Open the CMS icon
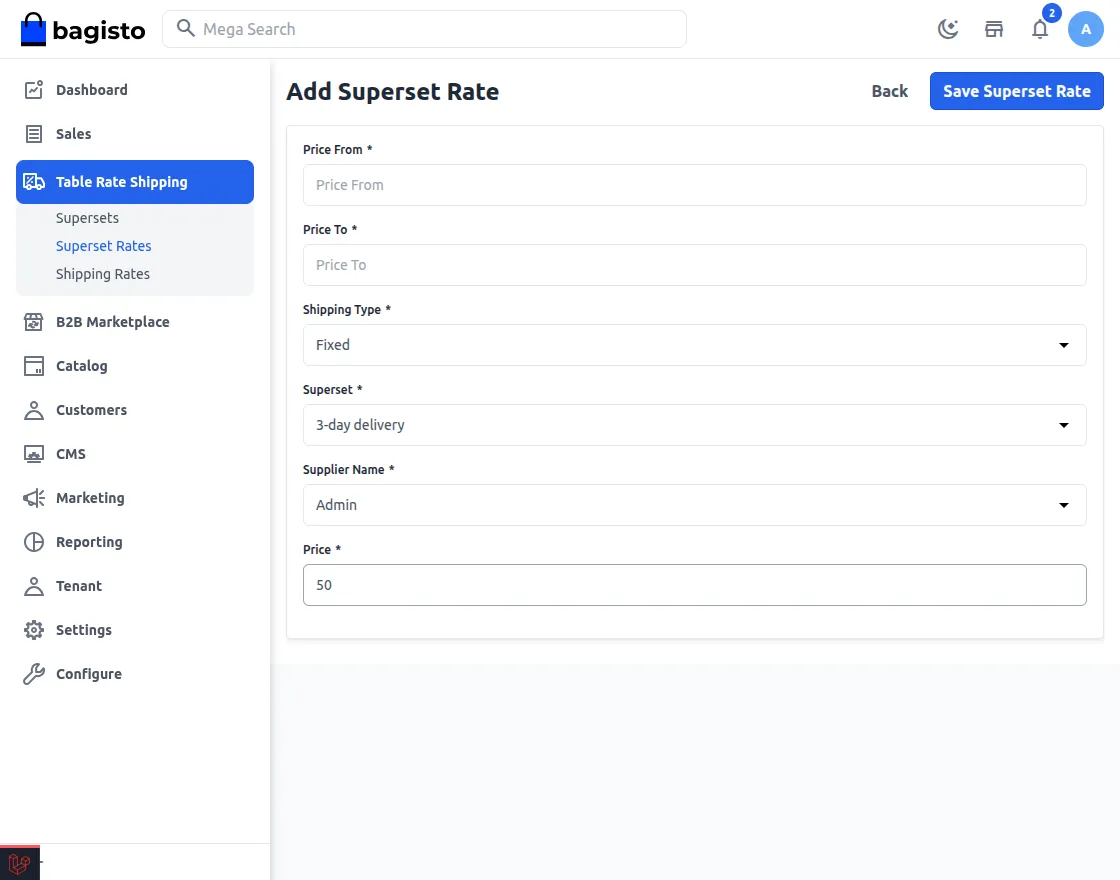 coord(31,453)
